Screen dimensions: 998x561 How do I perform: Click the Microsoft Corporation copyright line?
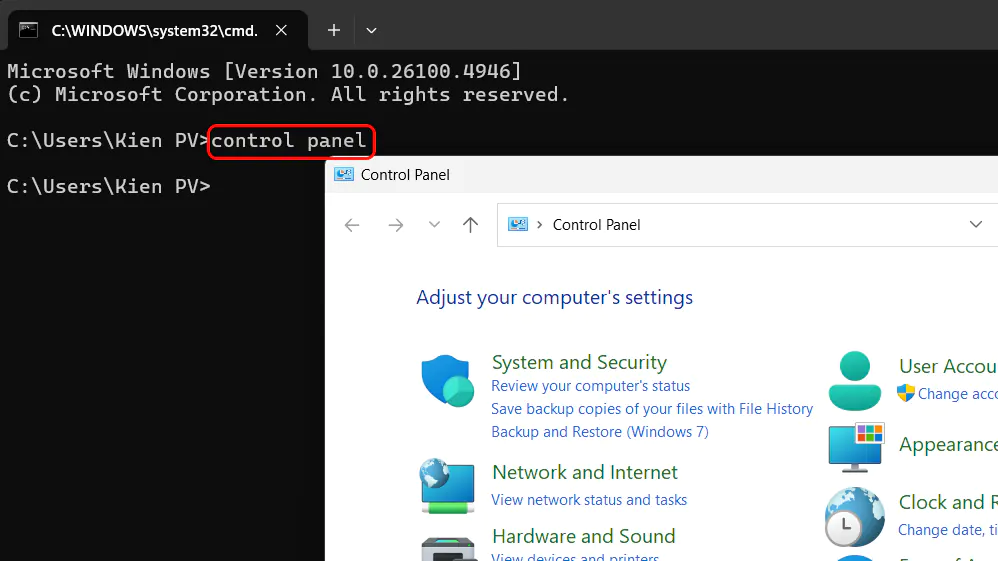click(288, 95)
